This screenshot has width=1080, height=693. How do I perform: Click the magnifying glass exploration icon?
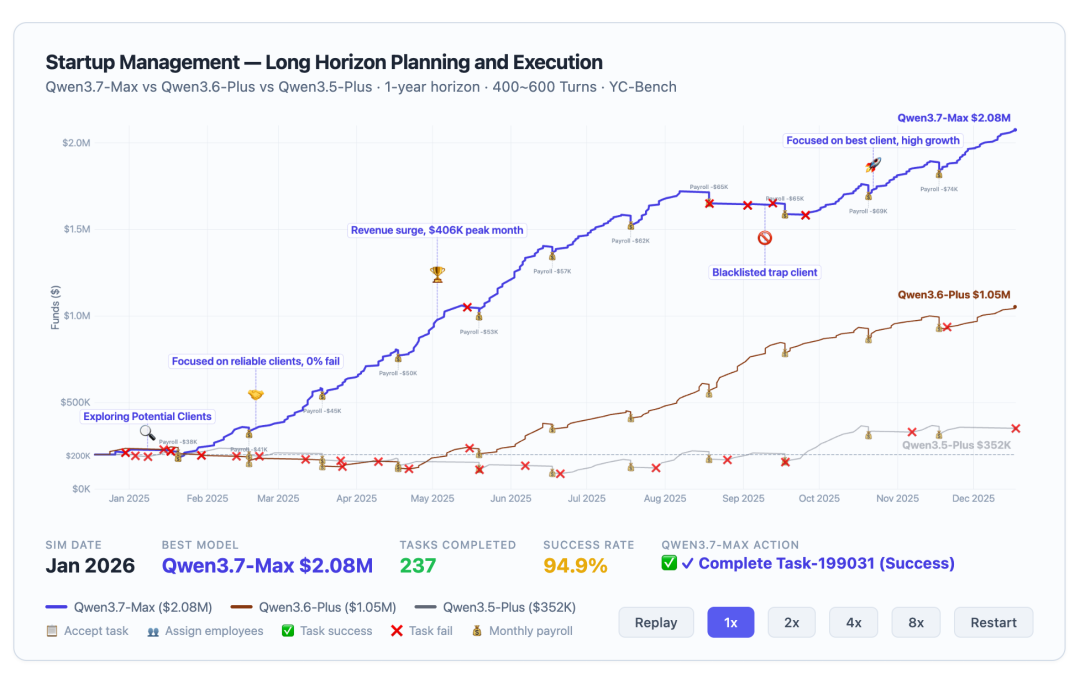point(147,433)
